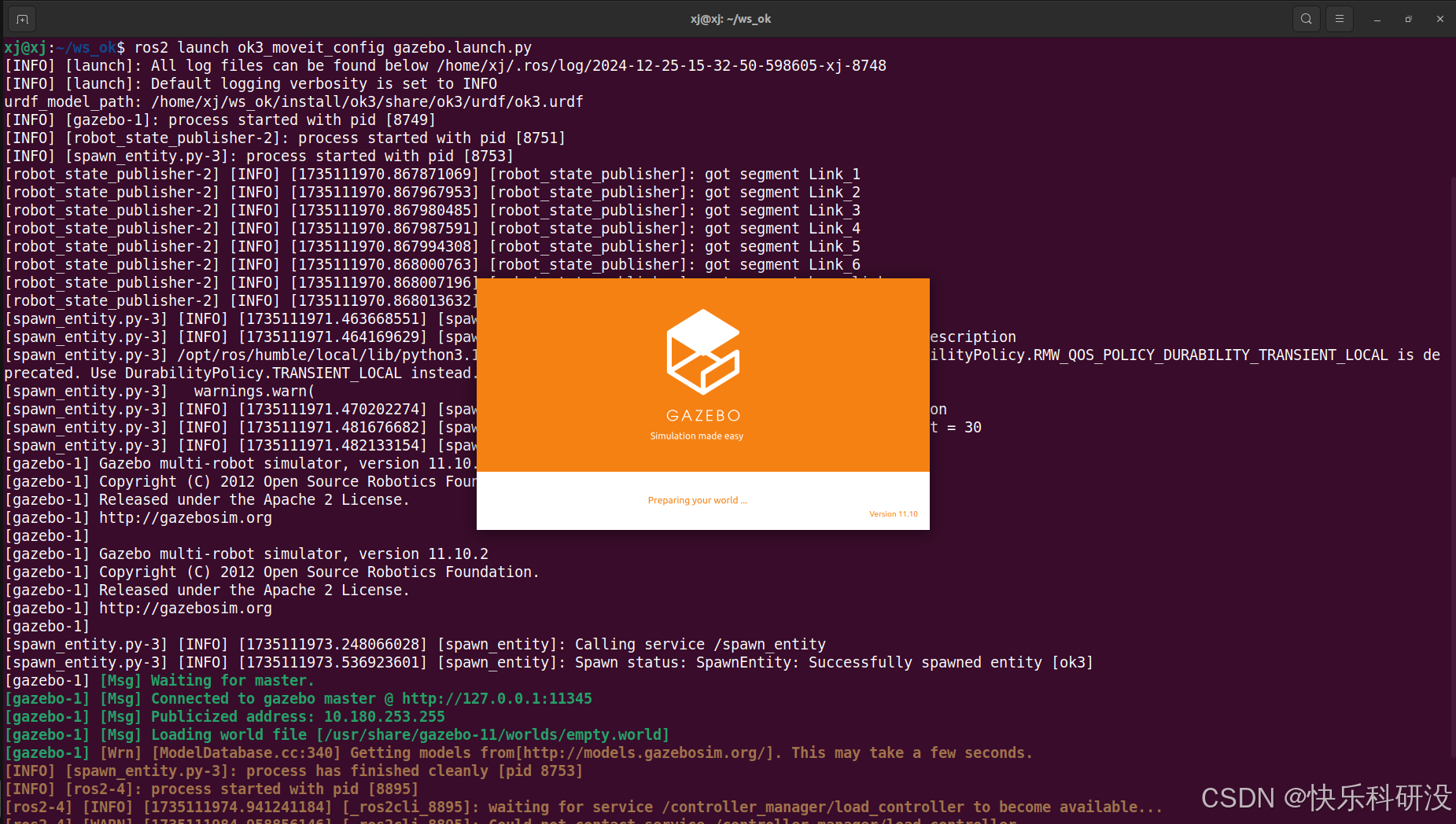This screenshot has height=824, width=1456.
Task: Click 'got segment Link_2' line
Action: click(433, 193)
